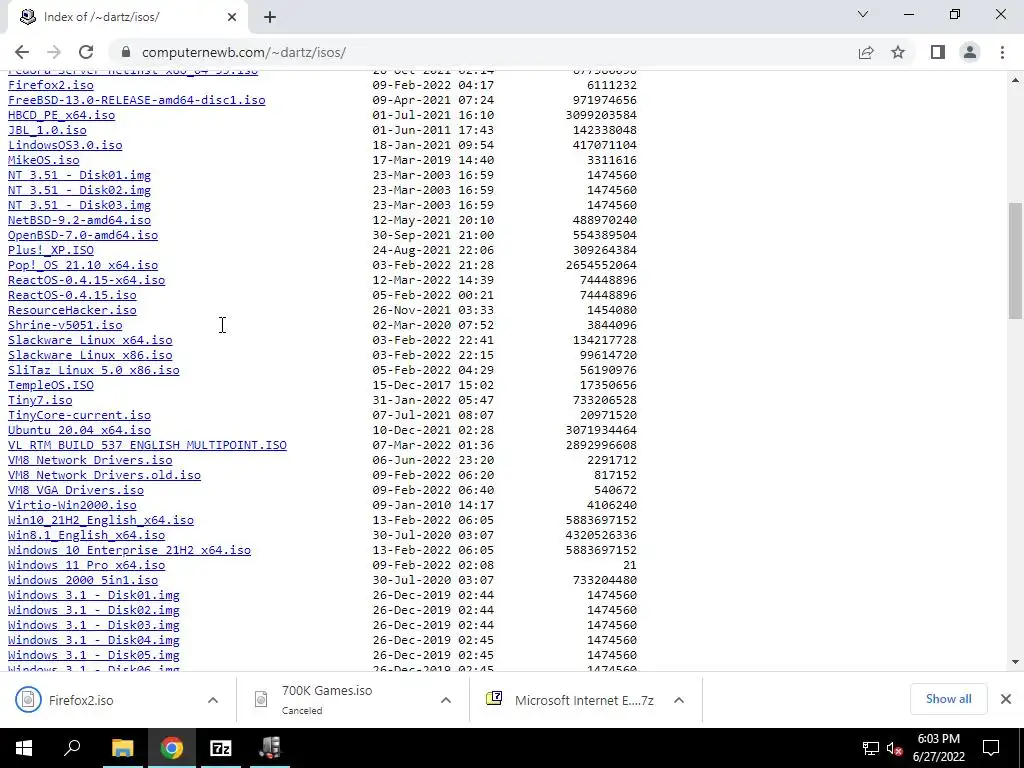This screenshot has width=1024, height=768.
Task: Show the clock and calendar
Action: (938, 748)
